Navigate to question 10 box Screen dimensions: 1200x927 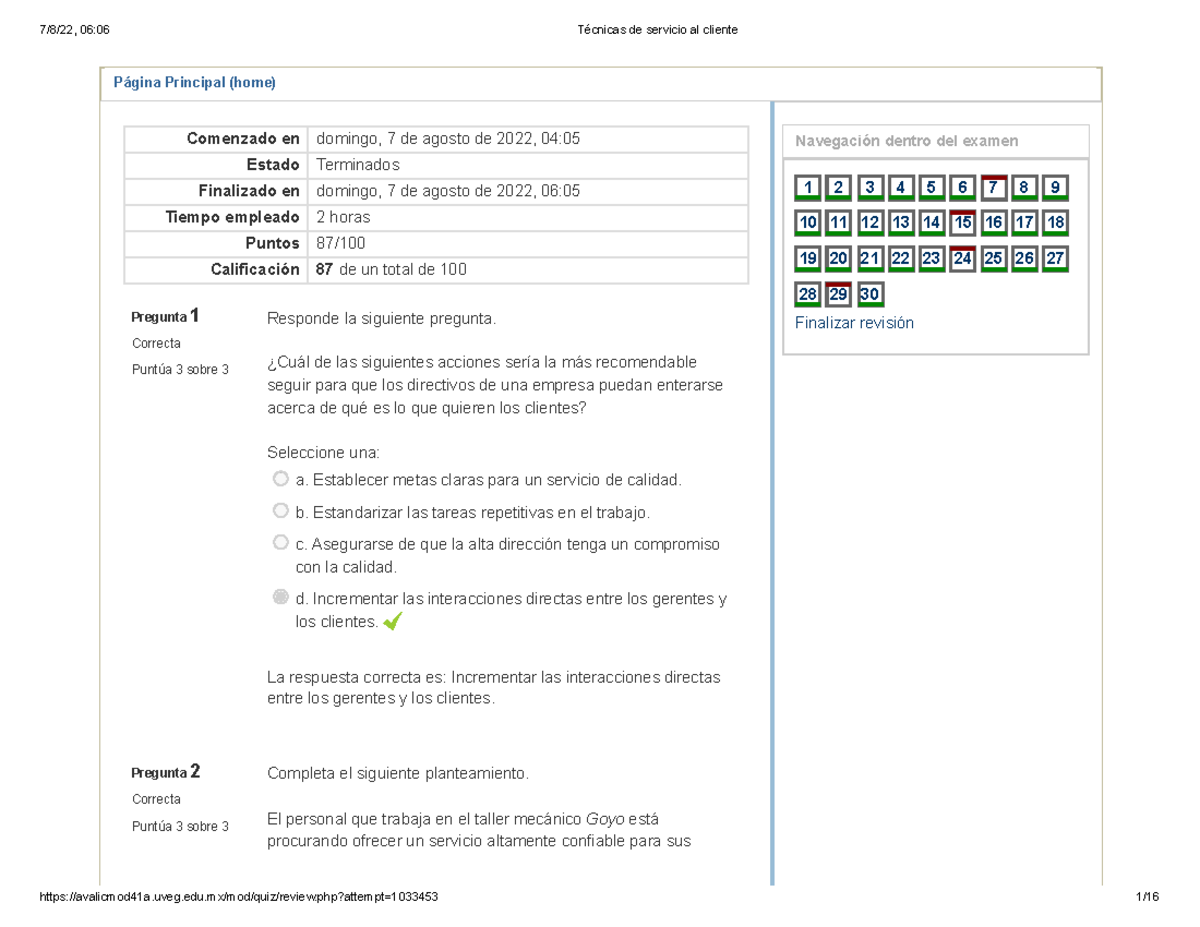pyautogui.click(x=808, y=223)
